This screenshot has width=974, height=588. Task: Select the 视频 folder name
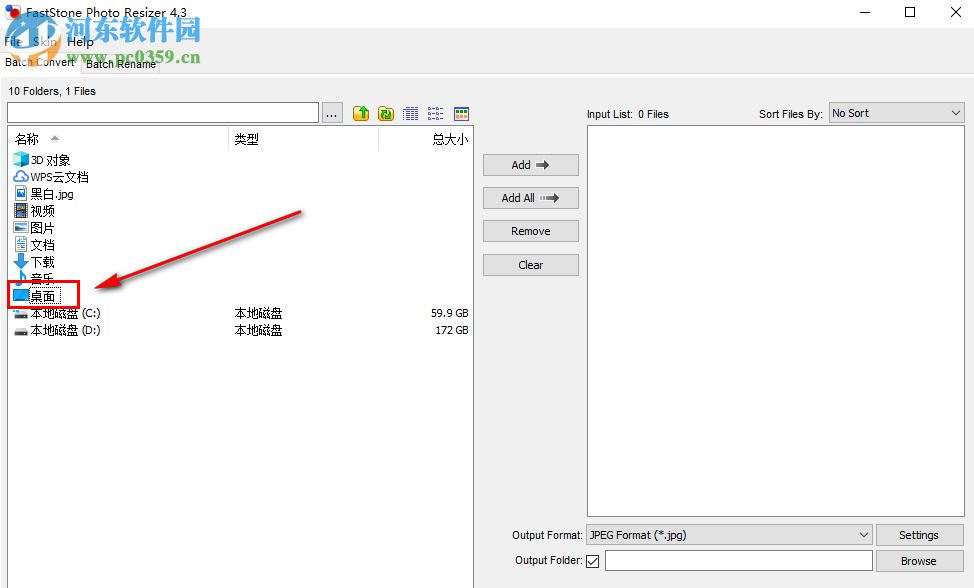click(42, 211)
